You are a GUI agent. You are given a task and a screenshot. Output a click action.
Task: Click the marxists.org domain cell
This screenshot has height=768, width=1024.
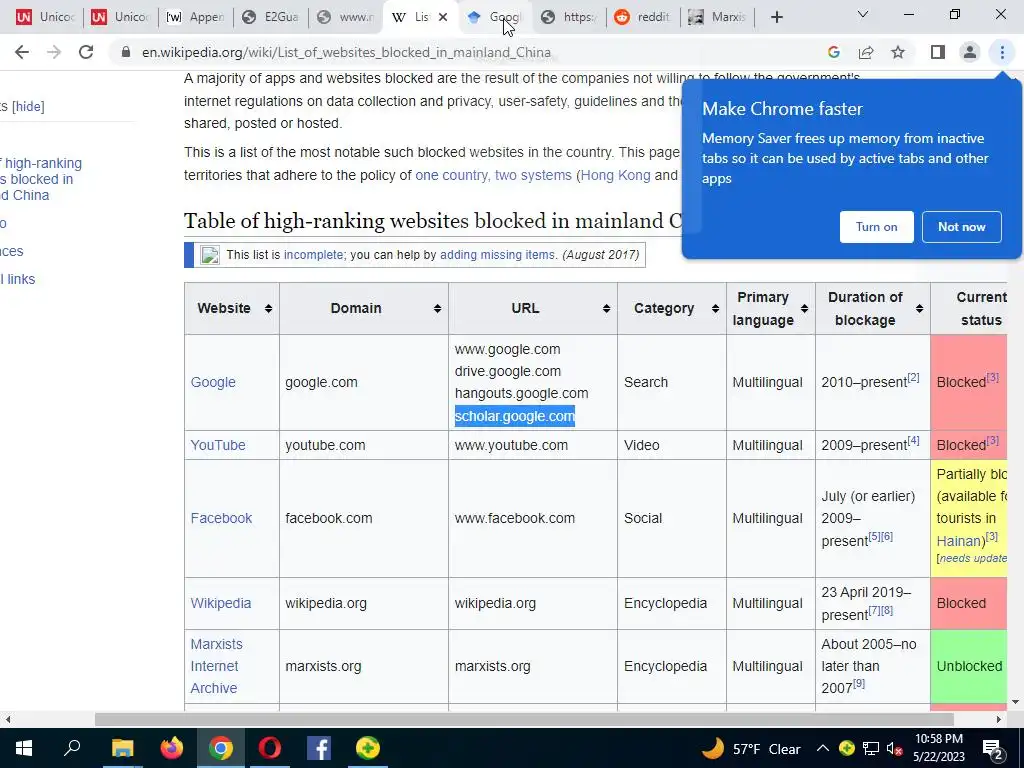[x=364, y=666]
